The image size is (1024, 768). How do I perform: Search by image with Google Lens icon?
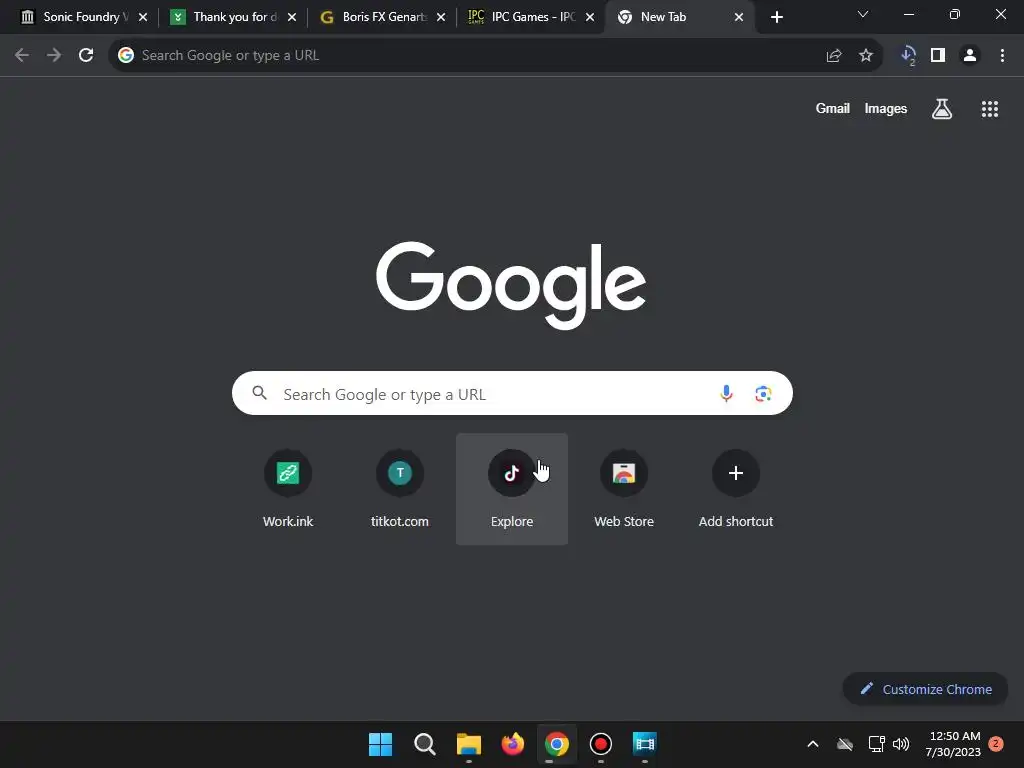tap(763, 394)
